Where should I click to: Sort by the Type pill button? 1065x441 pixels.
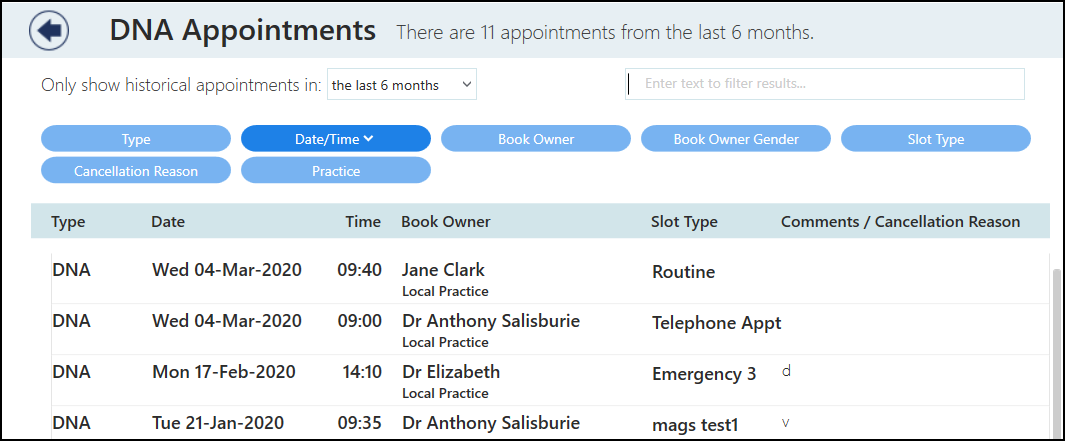136,139
